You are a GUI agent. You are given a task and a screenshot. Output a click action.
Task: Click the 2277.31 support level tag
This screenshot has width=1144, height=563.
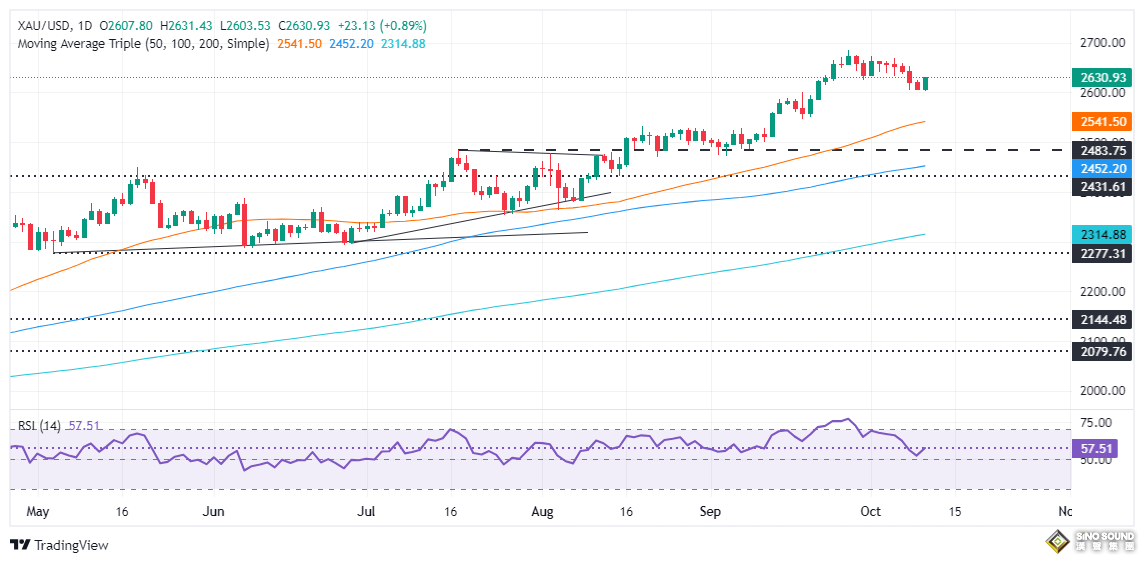1101,254
